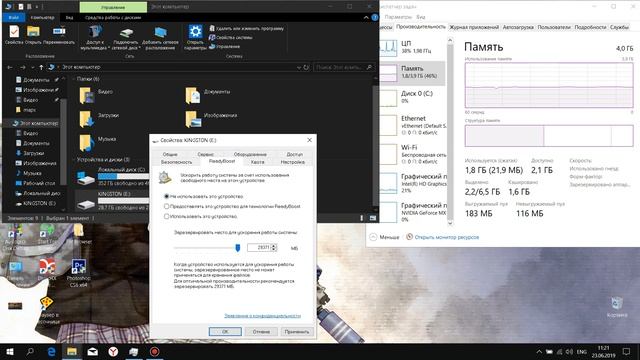640x360 pixels.
Task: Show hidden tray icons chevron
Action: pyautogui.click(x=539, y=351)
